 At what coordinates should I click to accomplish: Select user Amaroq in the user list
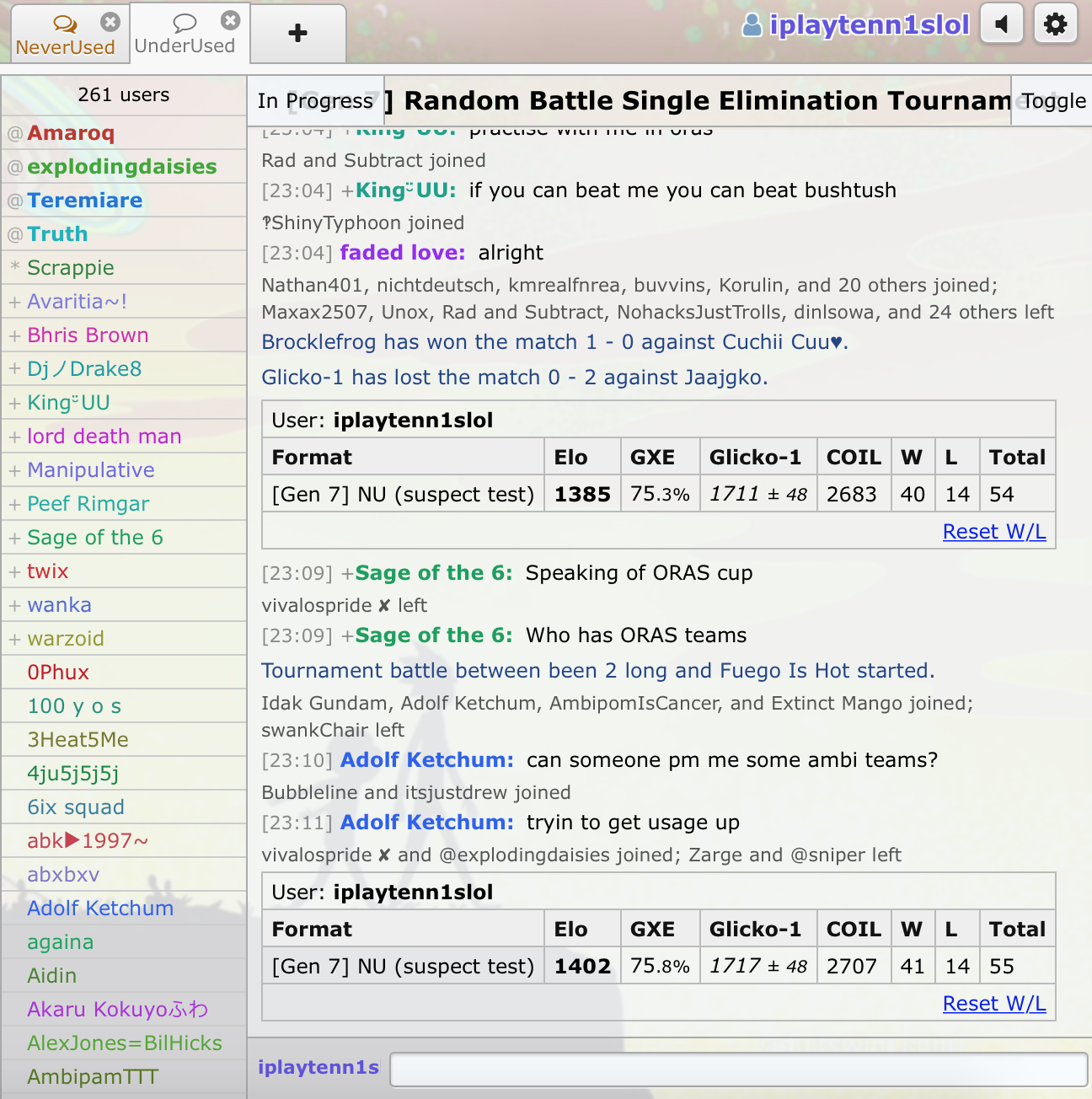71,133
